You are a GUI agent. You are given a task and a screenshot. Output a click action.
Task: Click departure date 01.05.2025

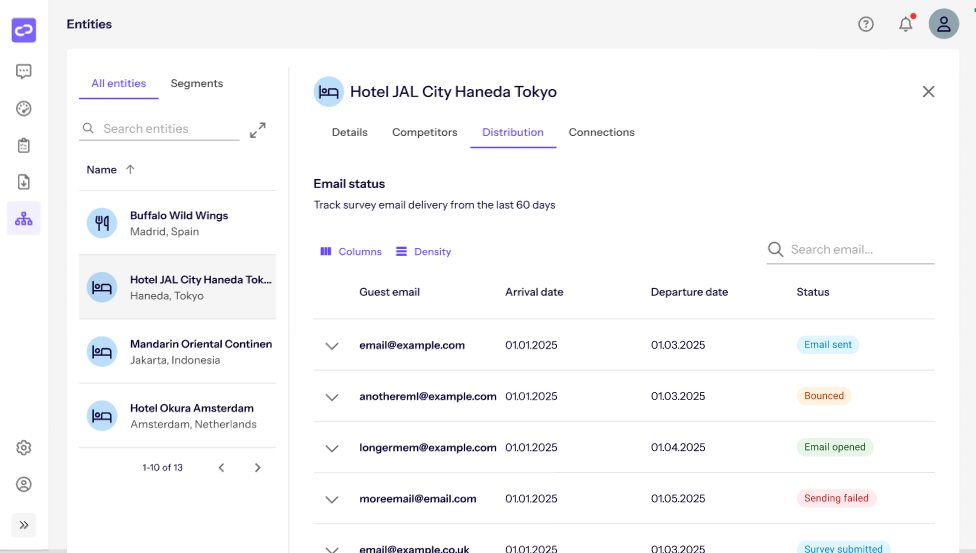[678, 498]
